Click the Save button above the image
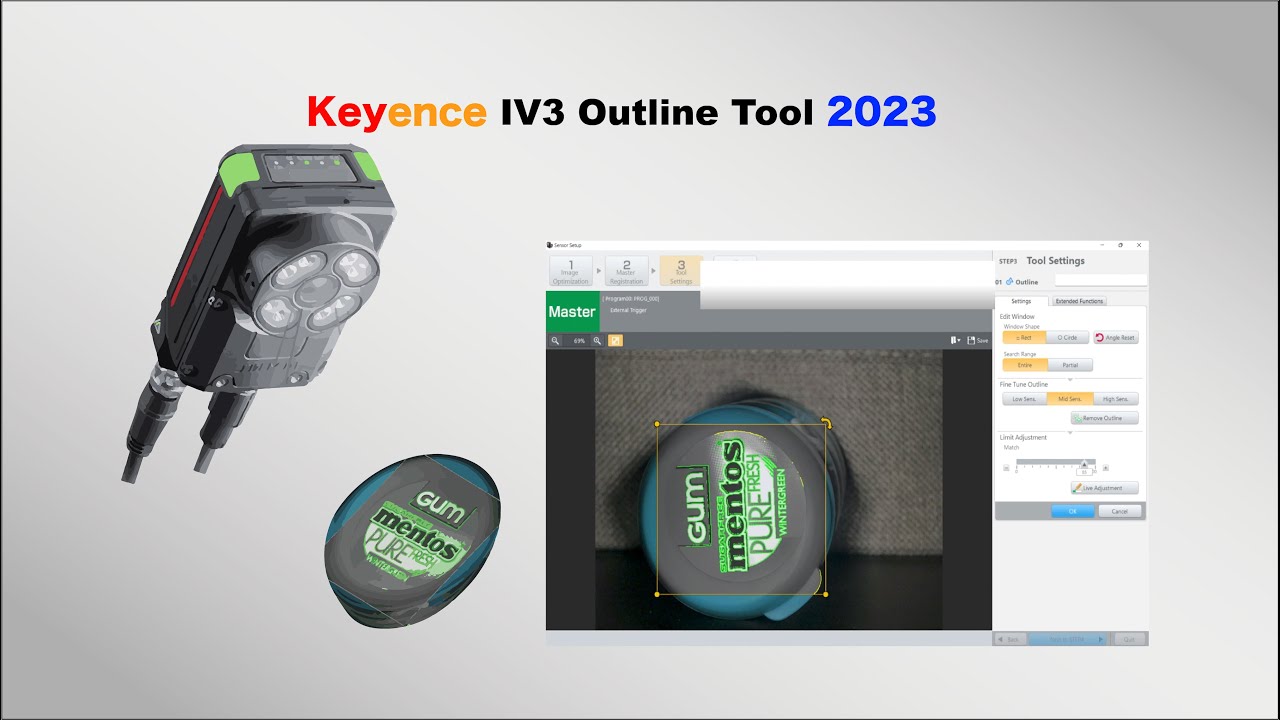This screenshot has width=1280, height=720. click(x=978, y=341)
